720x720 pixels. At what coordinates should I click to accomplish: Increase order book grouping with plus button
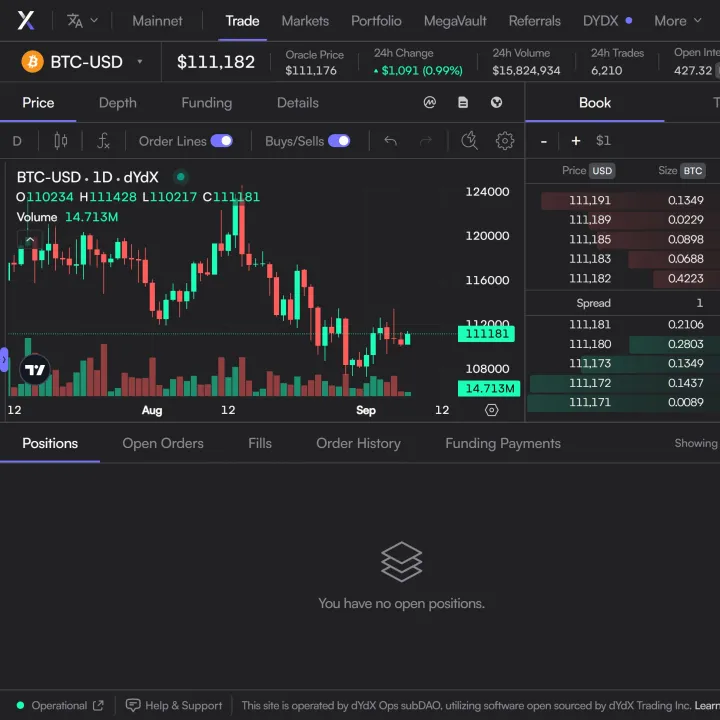576,141
